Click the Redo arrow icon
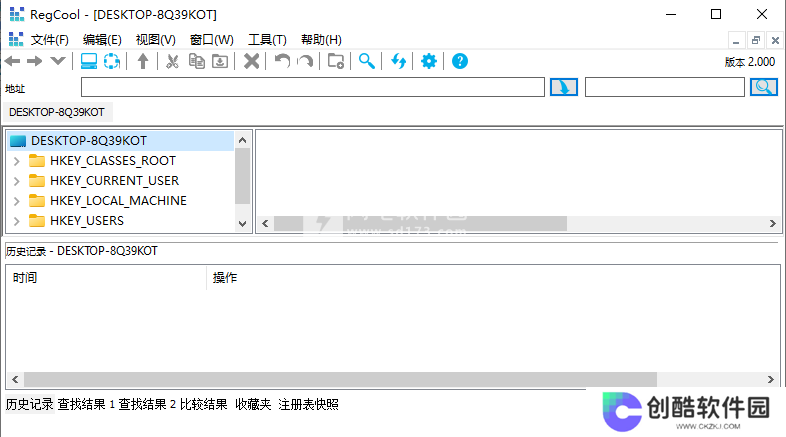Image resolution: width=786 pixels, height=437 pixels. click(305, 61)
